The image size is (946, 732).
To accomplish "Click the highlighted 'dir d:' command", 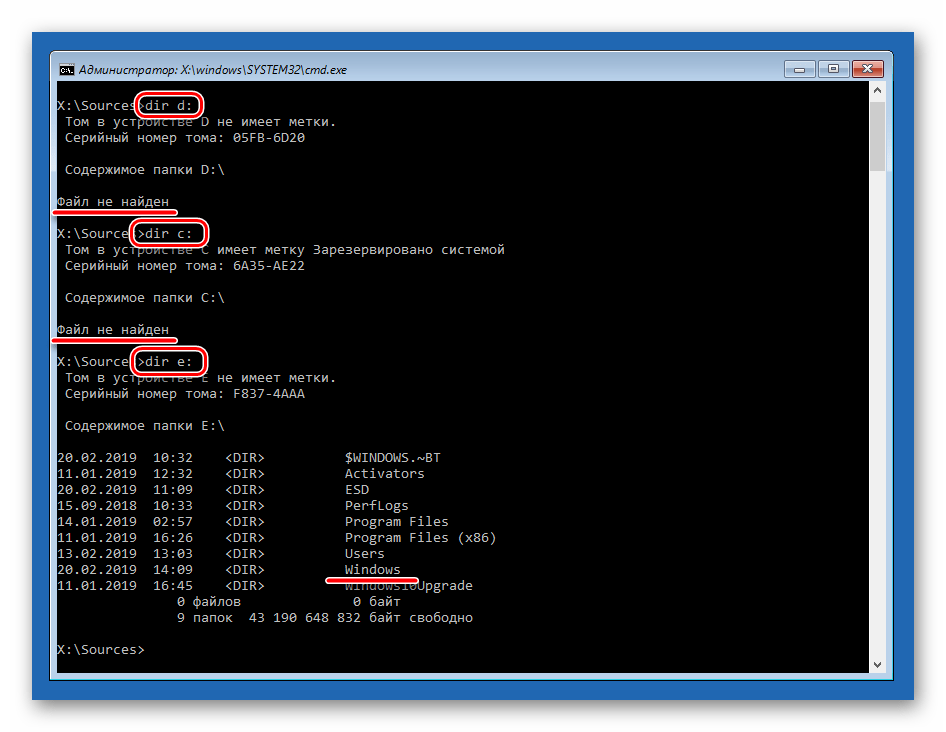I will point(171,106).
